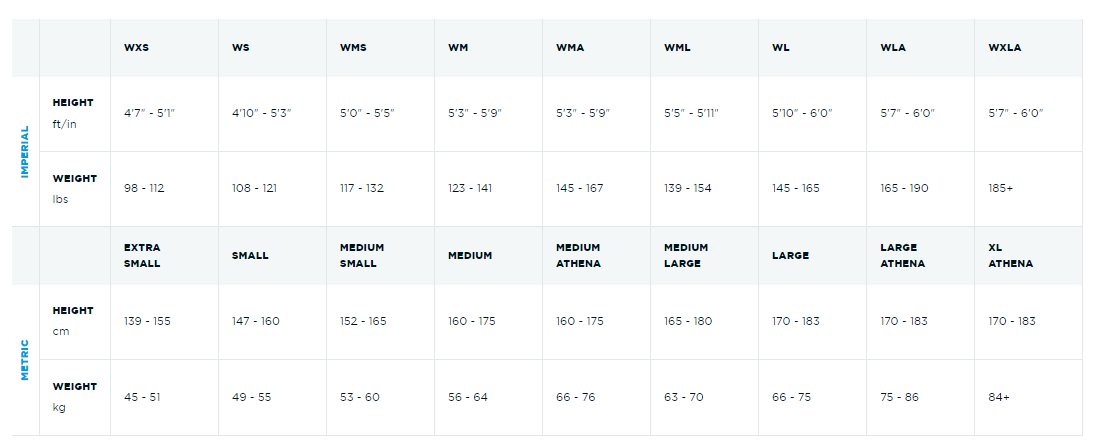This screenshot has height=448, width=1093.
Task: Click the WXLA size header
Action: 1004,48
